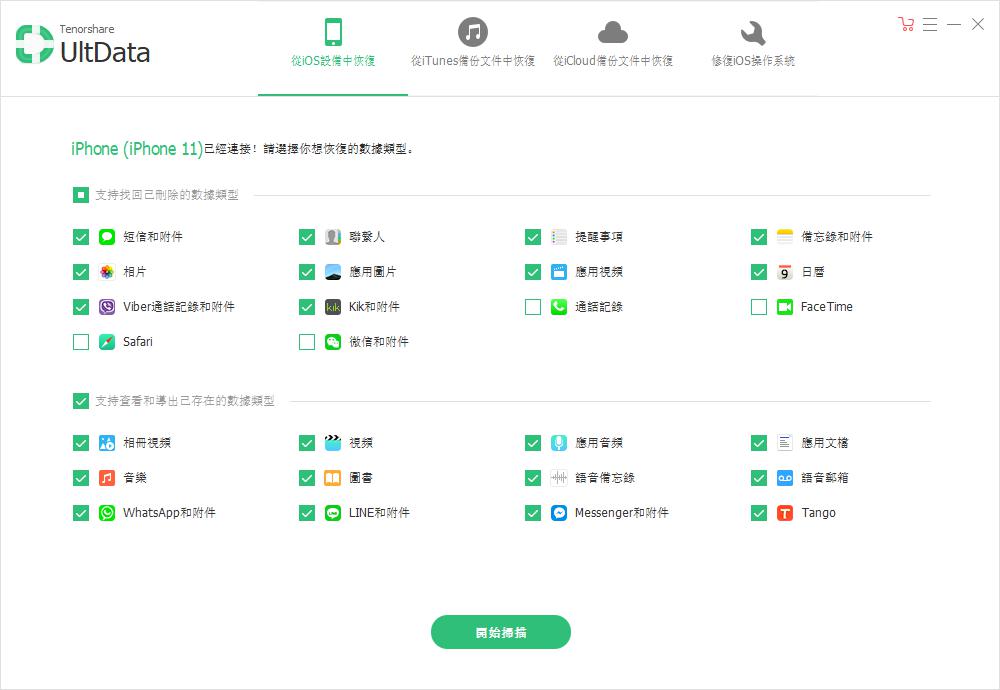The height and width of the screenshot is (690, 1000).
Task: Click the App Videos (應用視頻) icon
Action: coord(559,272)
